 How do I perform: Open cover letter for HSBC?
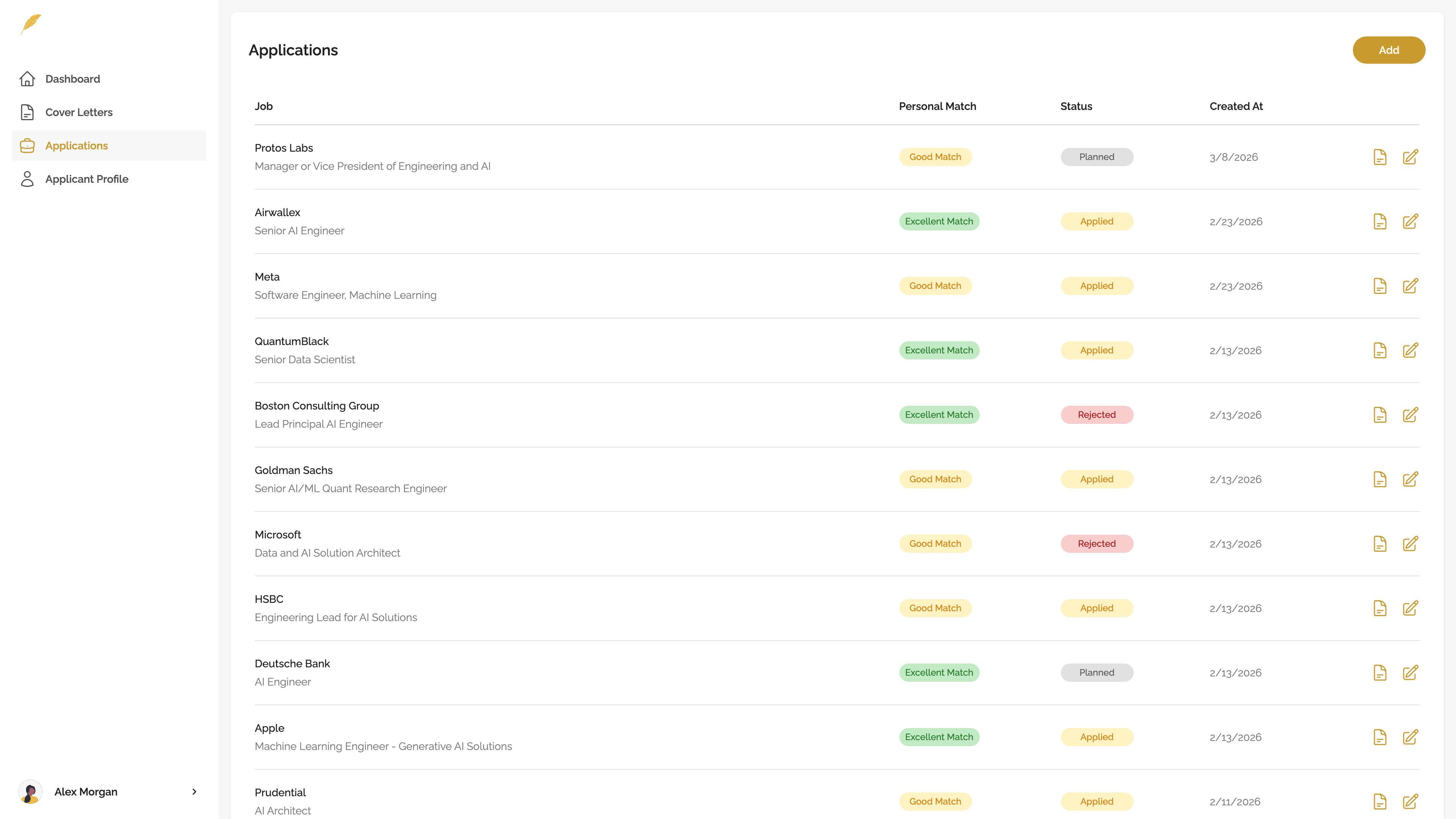1380,608
